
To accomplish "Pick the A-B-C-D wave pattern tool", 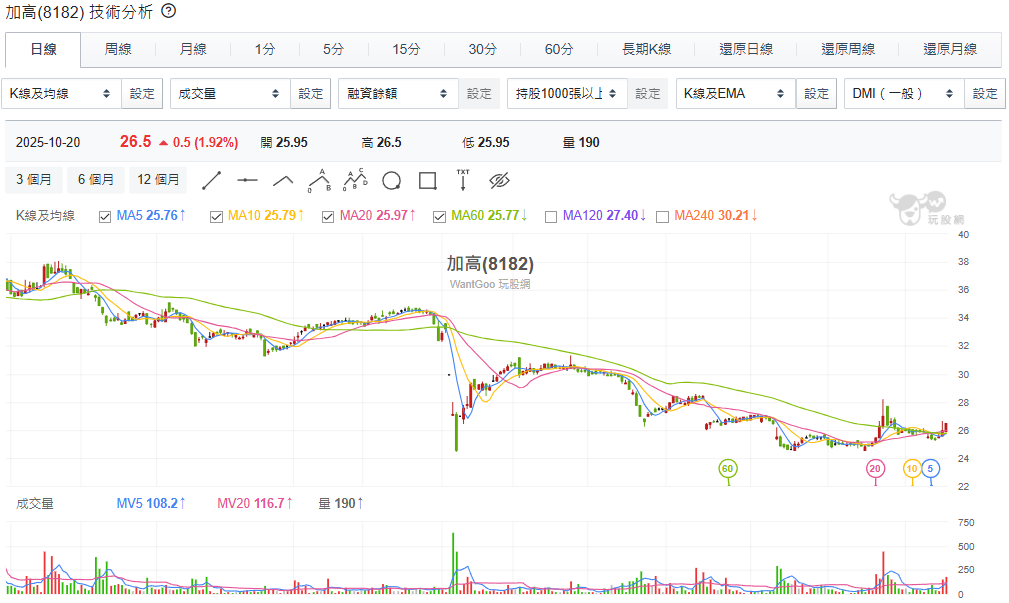I will 355,181.
